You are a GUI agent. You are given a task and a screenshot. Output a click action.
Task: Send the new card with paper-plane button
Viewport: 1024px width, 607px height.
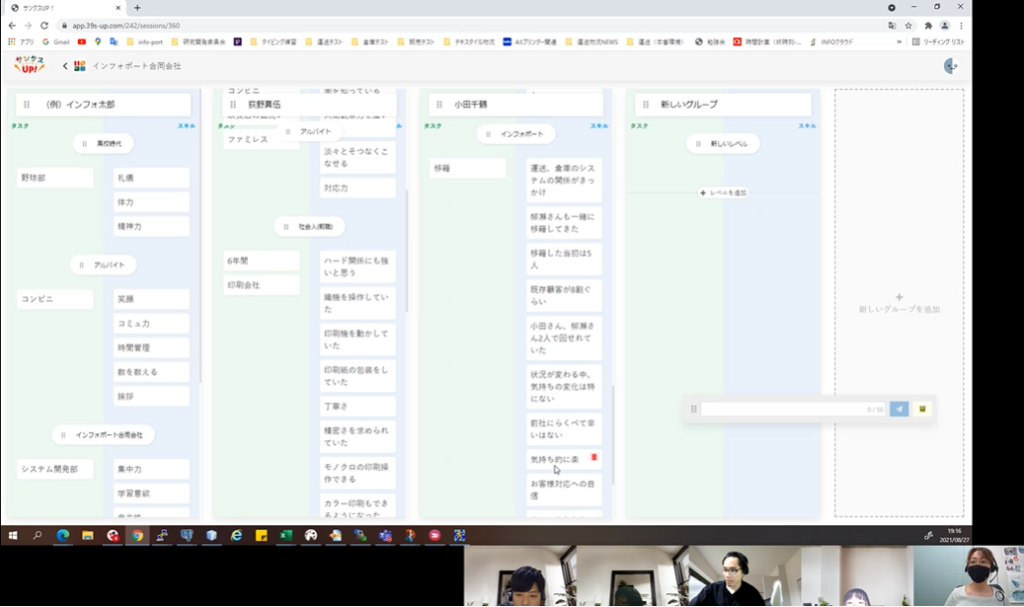click(899, 409)
